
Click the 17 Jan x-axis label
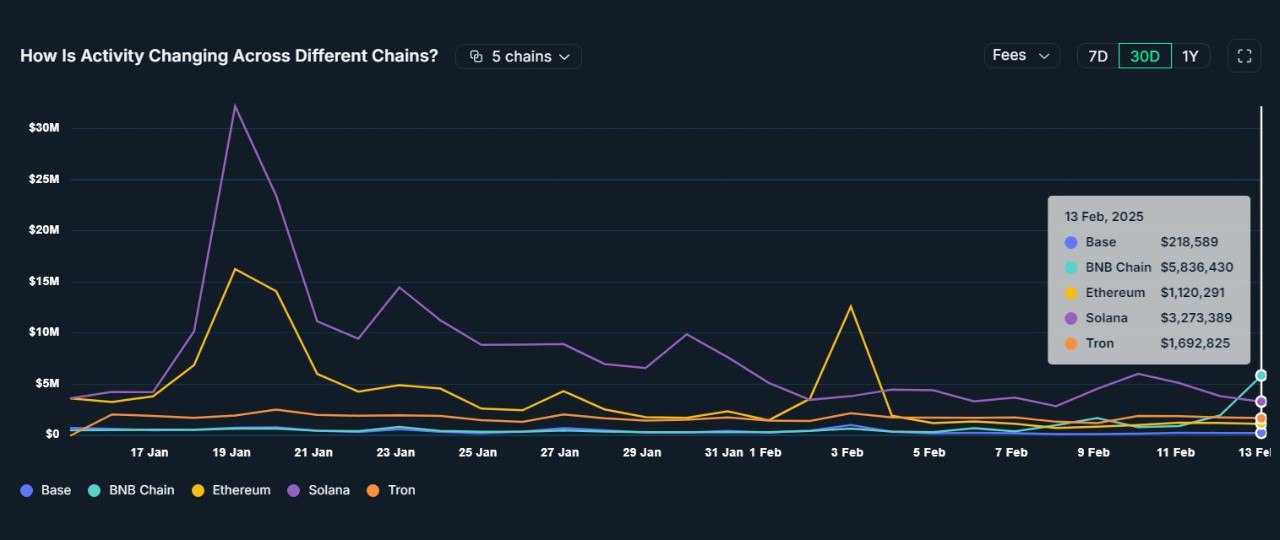pyautogui.click(x=149, y=453)
